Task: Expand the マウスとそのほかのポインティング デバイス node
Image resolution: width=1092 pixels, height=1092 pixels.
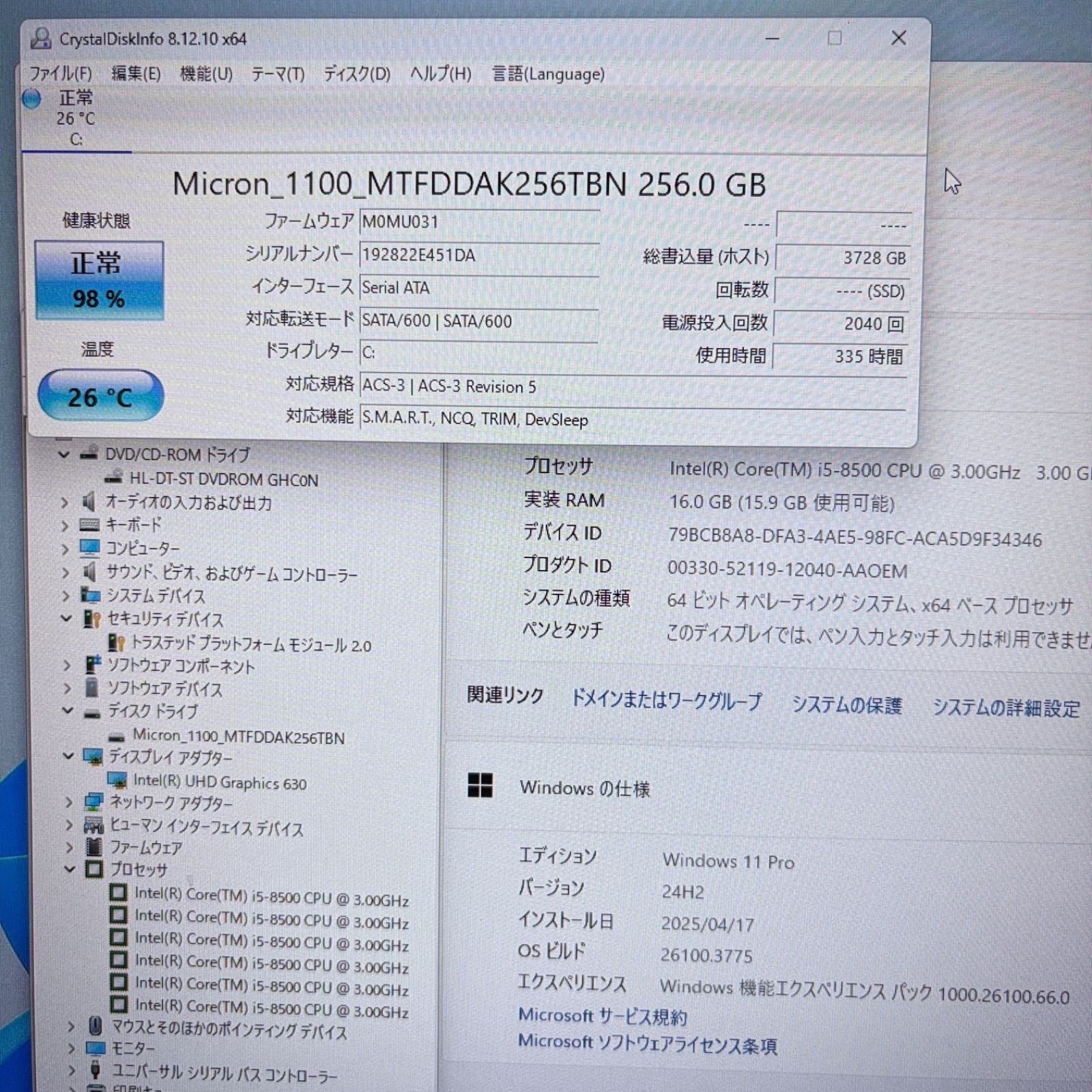Action: click(x=71, y=1026)
